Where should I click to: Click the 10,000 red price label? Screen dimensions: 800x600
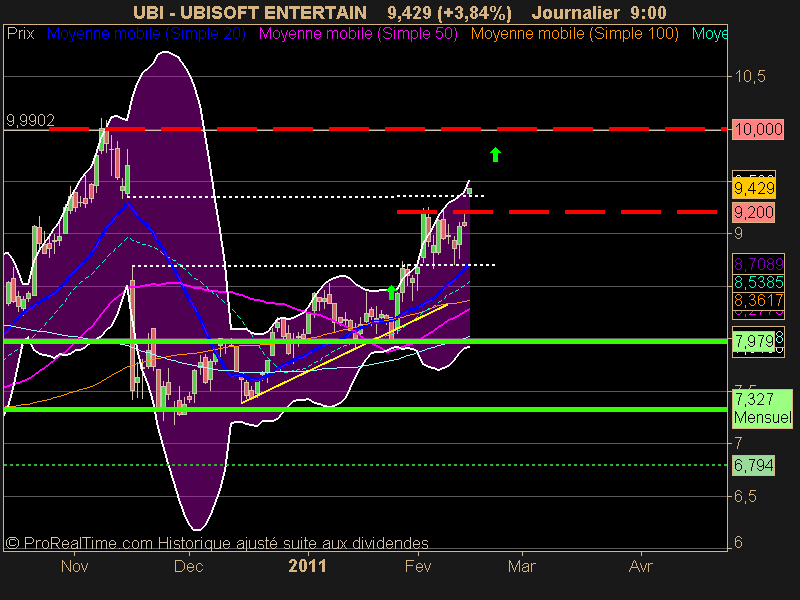pyautogui.click(x=758, y=129)
